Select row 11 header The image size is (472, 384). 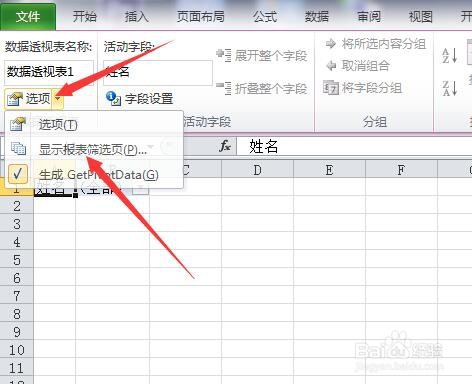click(x=17, y=368)
